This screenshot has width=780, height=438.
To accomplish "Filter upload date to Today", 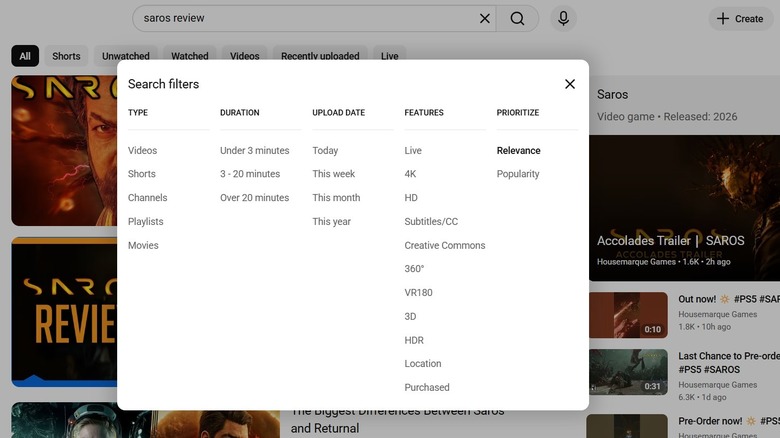I will pyautogui.click(x=325, y=150).
